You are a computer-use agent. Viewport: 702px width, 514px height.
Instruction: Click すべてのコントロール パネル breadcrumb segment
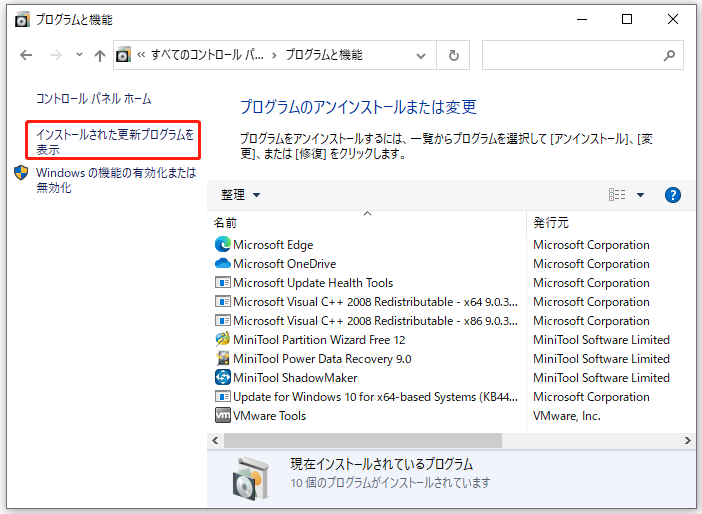coord(207,55)
